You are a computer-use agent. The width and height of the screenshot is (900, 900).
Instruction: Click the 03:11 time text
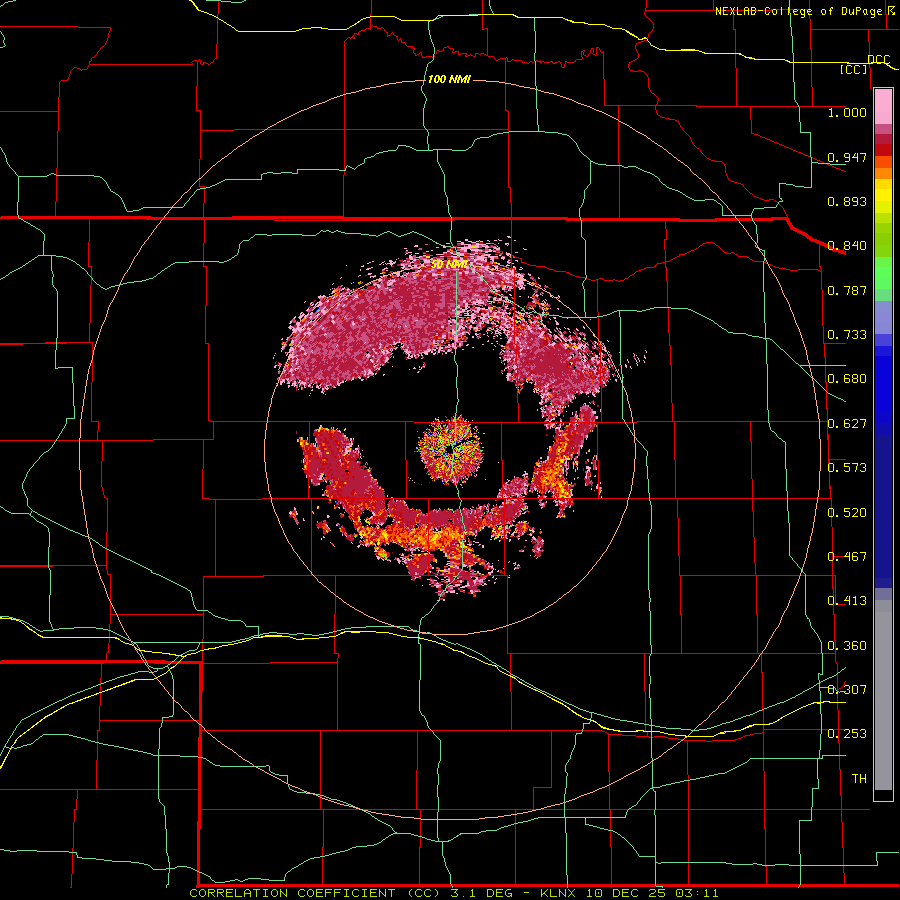(696, 893)
